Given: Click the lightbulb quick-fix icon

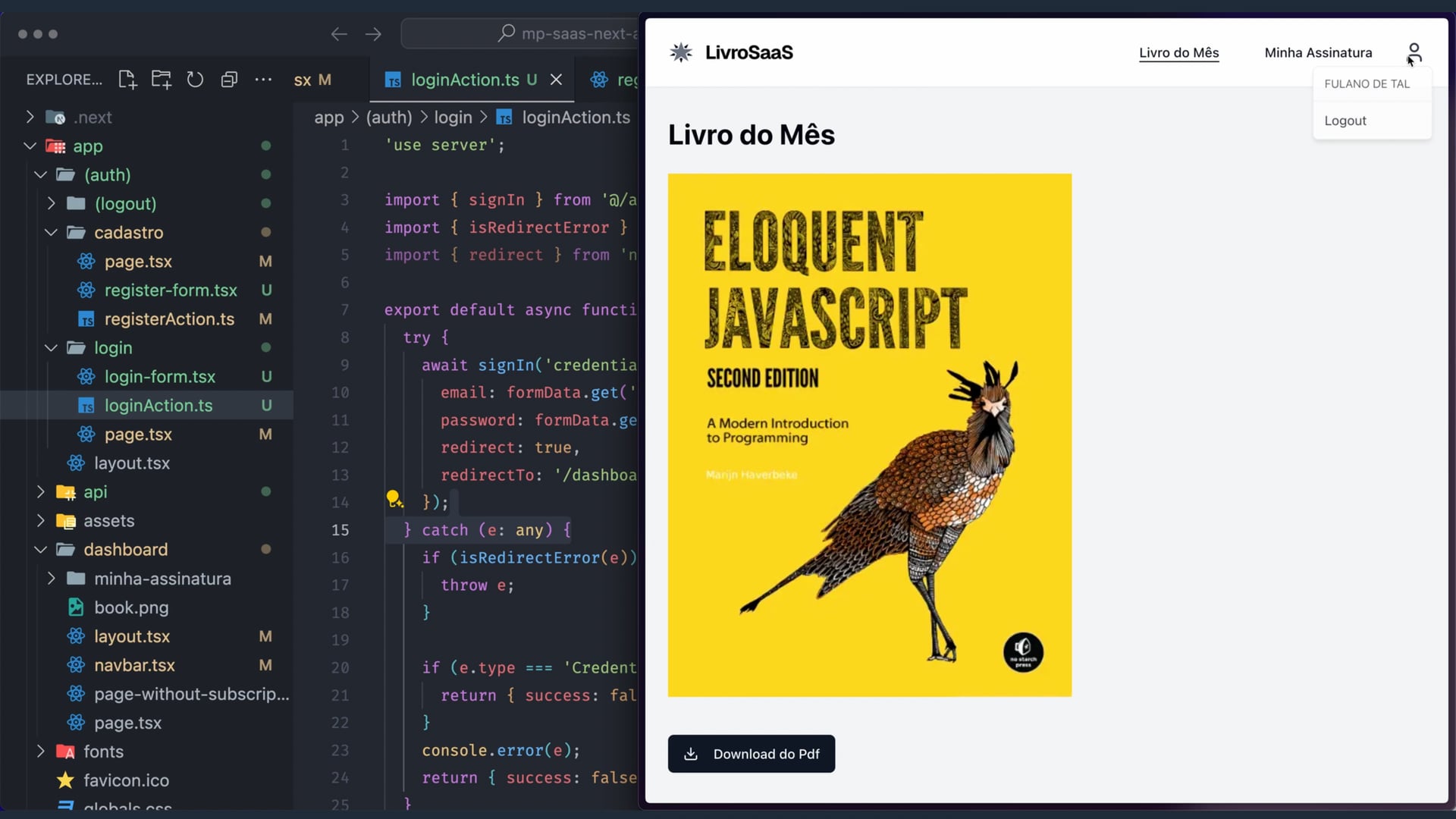Looking at the screenshot, I should (x=394, y=498).
